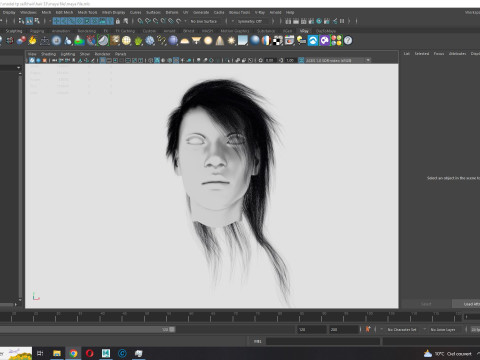Switch to the Rendering shelf tab
480x360 pixels.
[87, 31]
